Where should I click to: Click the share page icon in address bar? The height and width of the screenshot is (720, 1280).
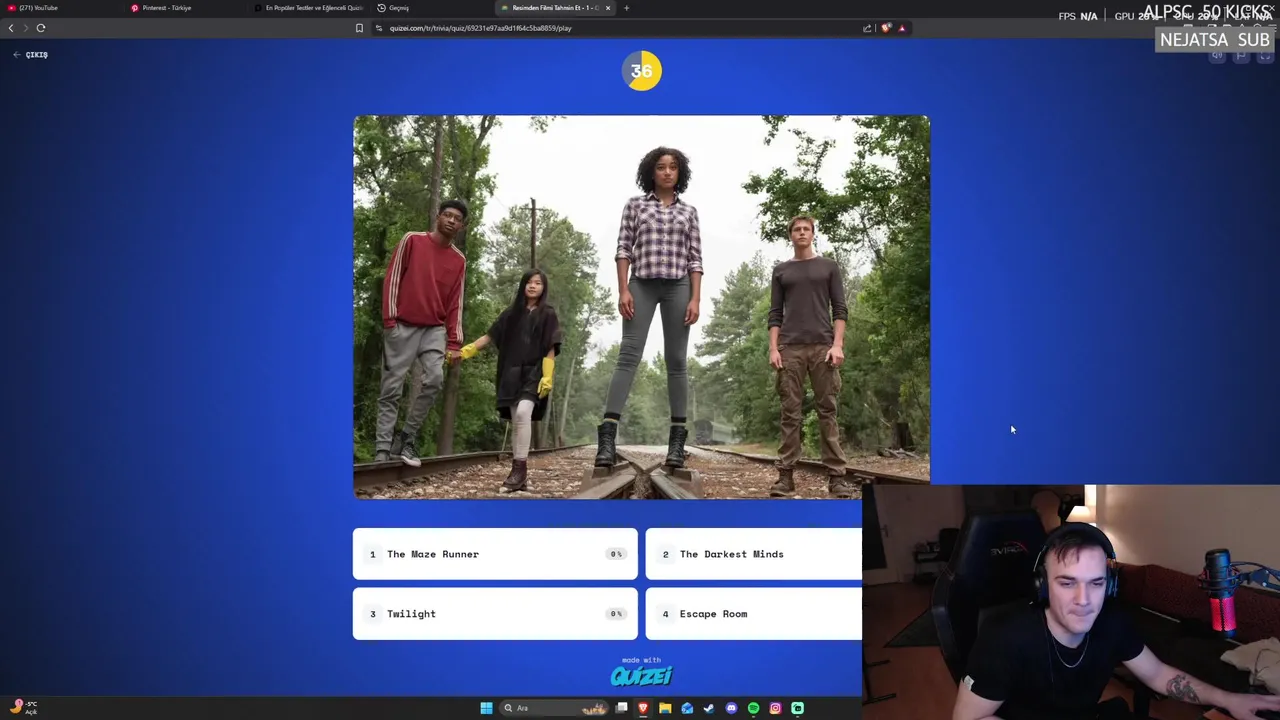pyautogui.click(x=867, y=28)
